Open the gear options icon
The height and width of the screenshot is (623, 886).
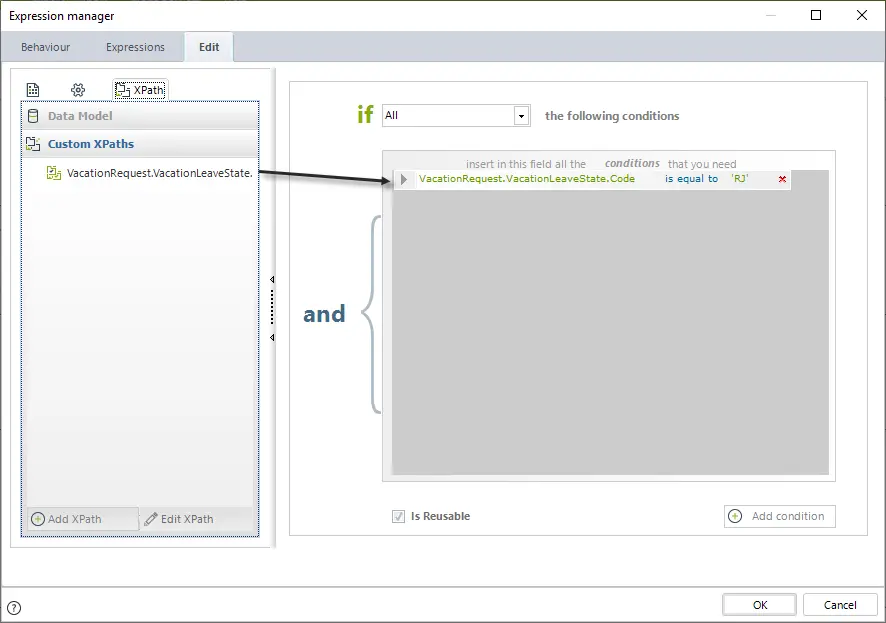point(78,90)
